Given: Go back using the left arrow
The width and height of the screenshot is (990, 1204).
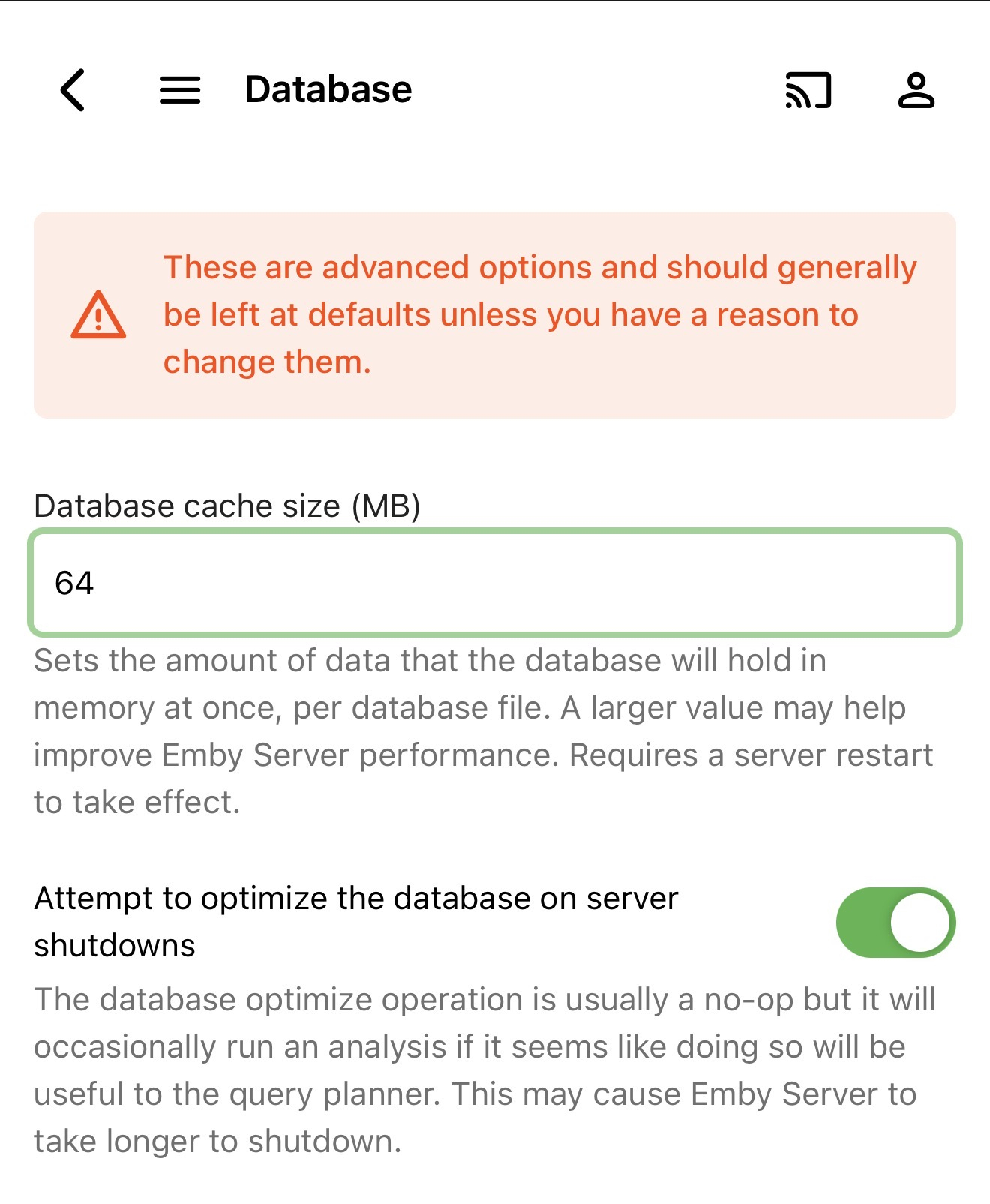Looking at the screenshot, I should (x=73, y=90).
